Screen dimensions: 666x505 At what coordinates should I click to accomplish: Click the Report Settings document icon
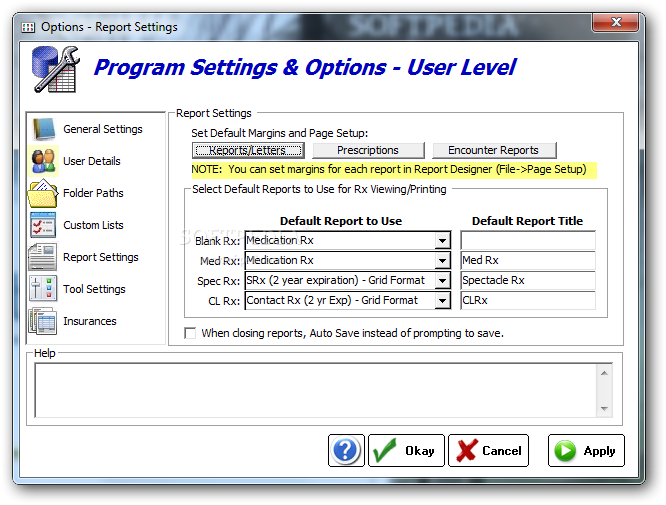pyautogui.click(x=42, y=257)
